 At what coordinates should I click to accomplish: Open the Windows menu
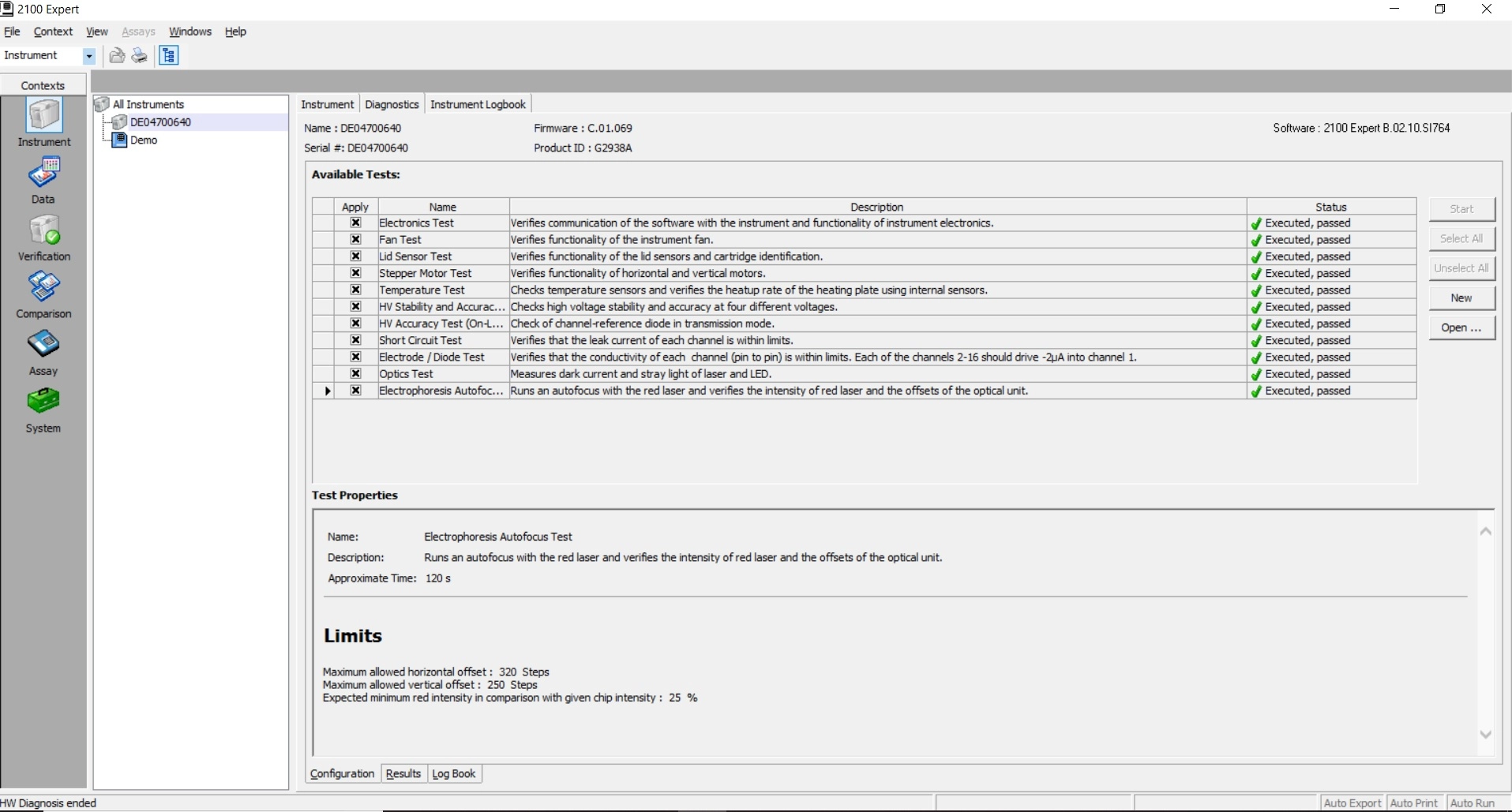click(x=190, y=32)
